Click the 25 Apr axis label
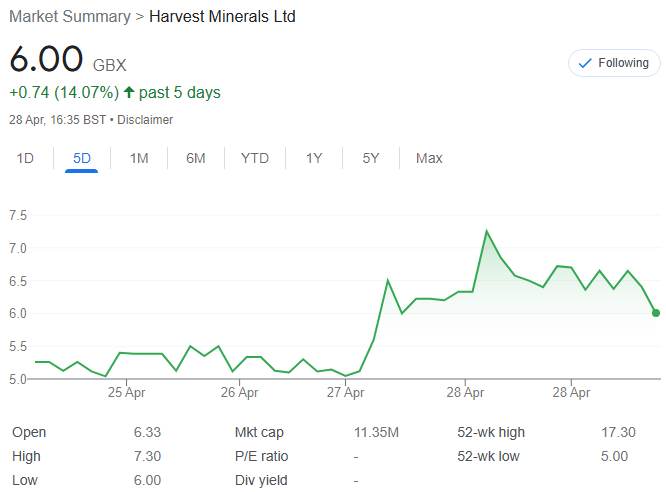666x492 pixels. (126, 392)
